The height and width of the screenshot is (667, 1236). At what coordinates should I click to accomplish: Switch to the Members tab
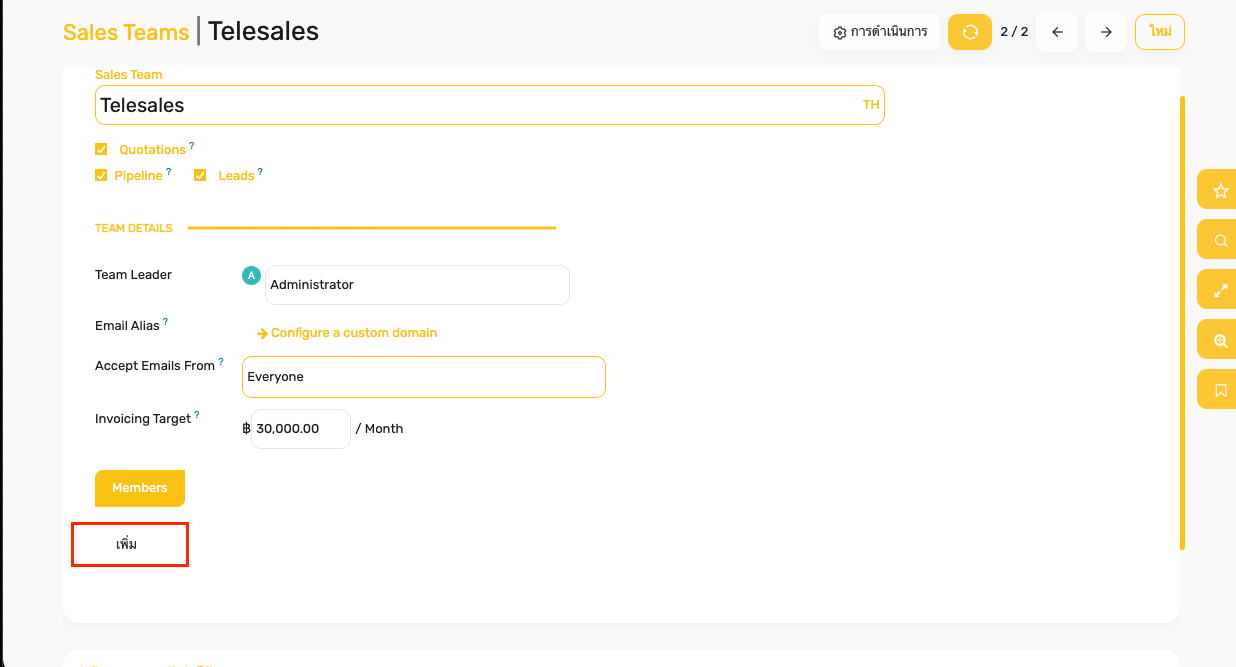(140, 488)
